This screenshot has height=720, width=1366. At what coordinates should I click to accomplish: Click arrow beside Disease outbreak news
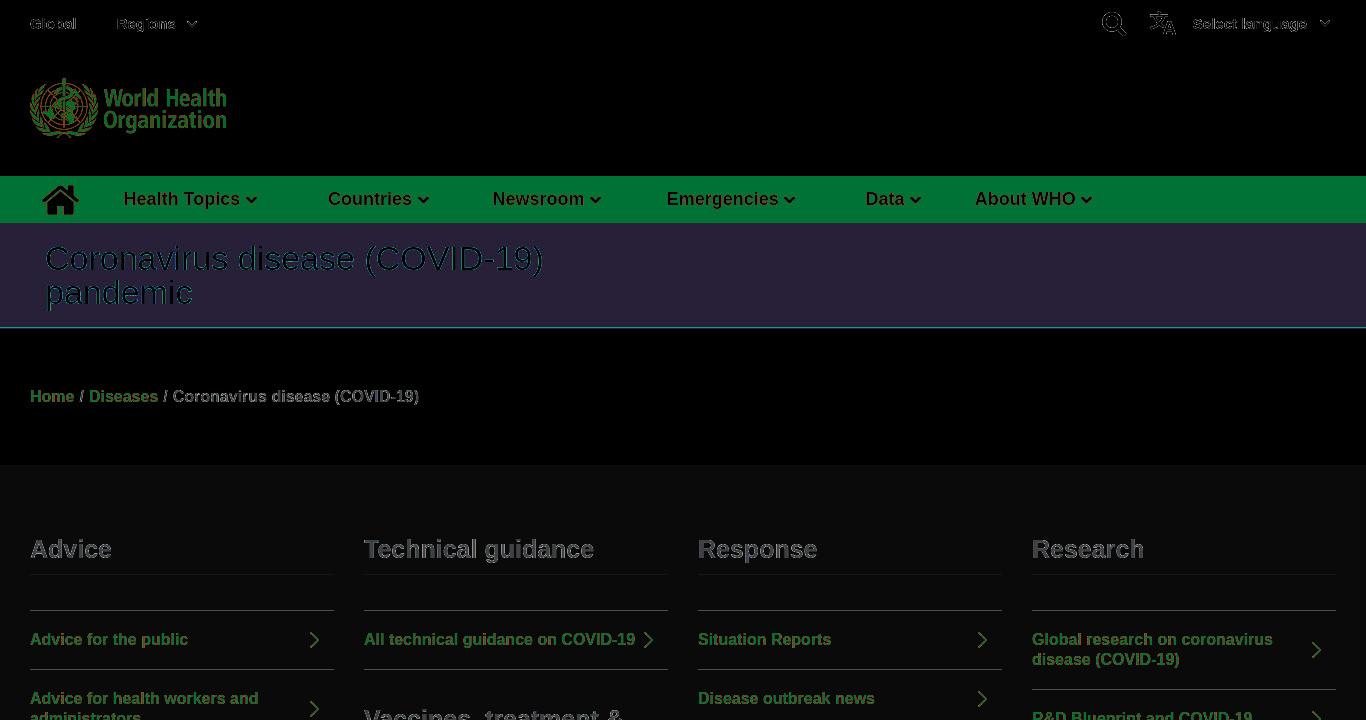(982, 699)
